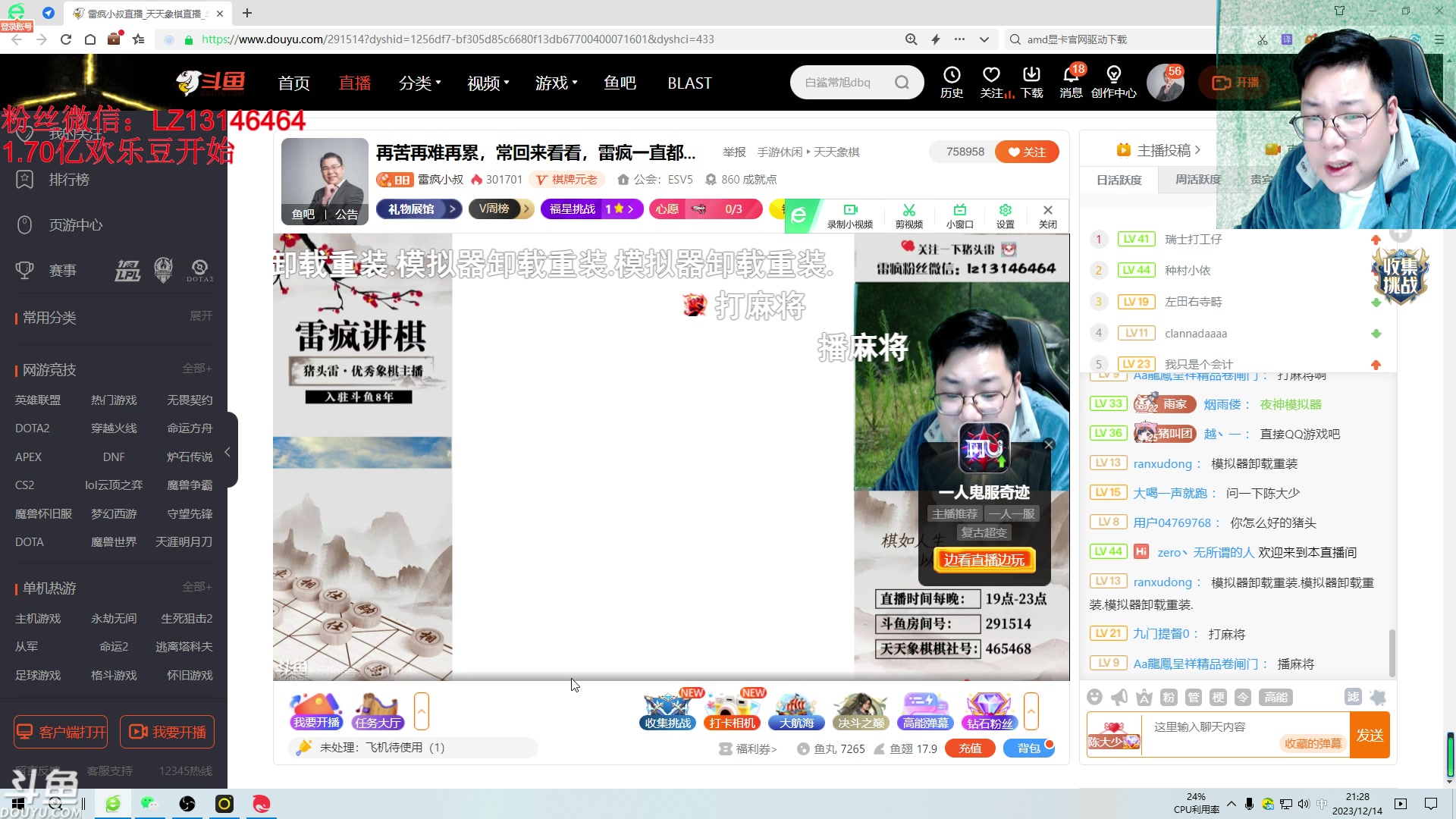
Task: Open the 打卡相机 check-in camera feature
Action: tap(731, 709)
